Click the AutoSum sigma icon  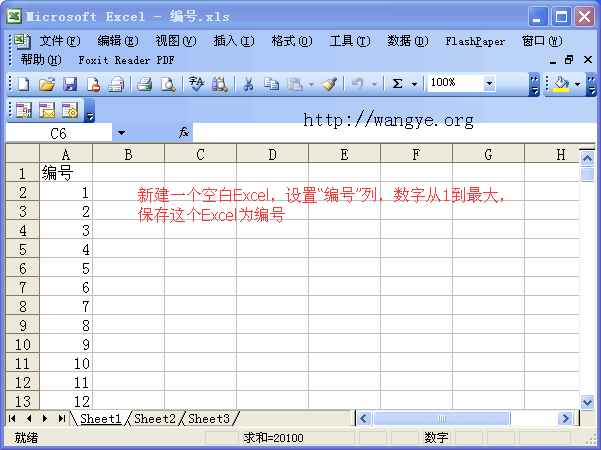point(398,84)
